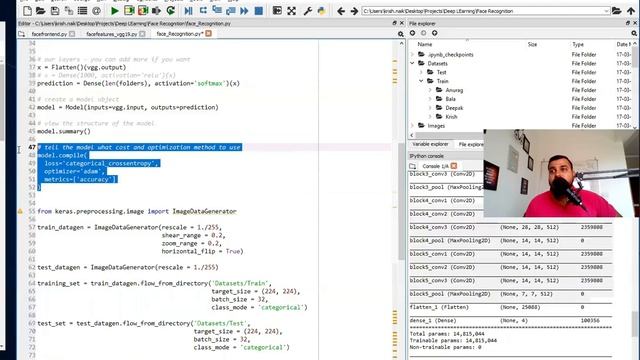Sort files by Type column header
640x360 pixels.
pyautogui.click(x=578, y=44)
